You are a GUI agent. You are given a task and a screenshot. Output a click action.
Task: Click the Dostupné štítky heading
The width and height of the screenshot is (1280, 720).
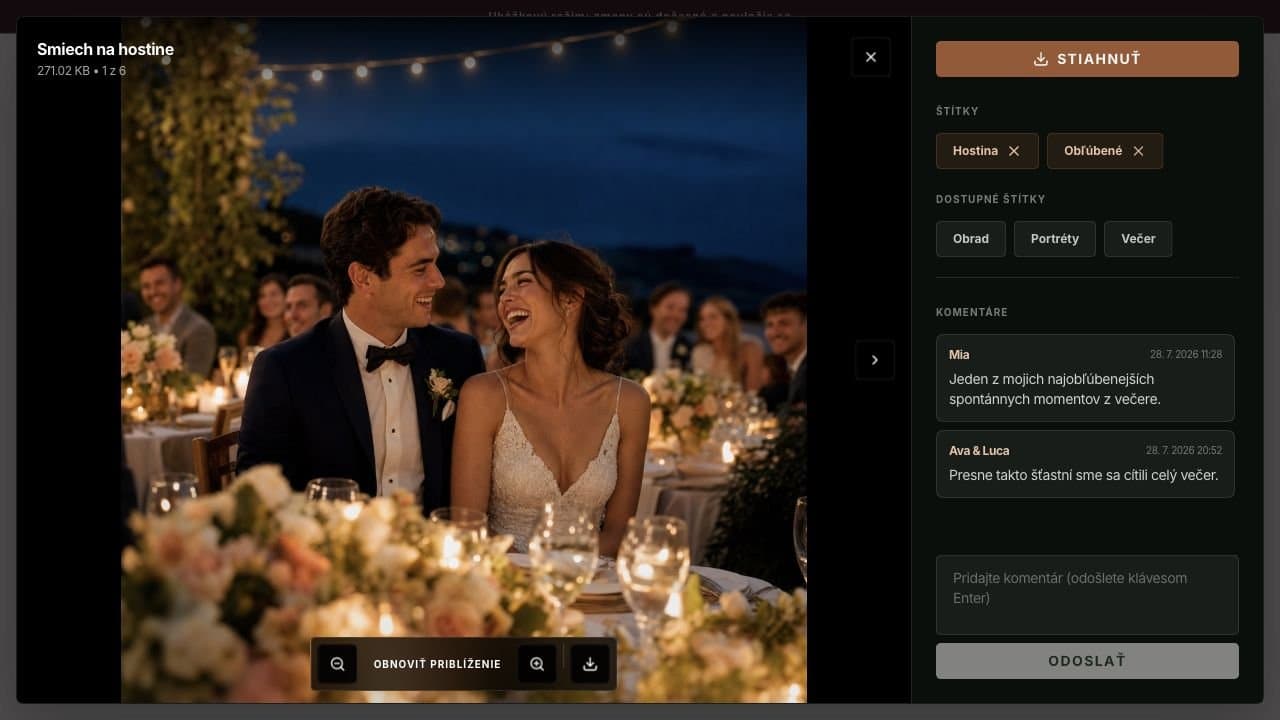(x=990, y=199)
